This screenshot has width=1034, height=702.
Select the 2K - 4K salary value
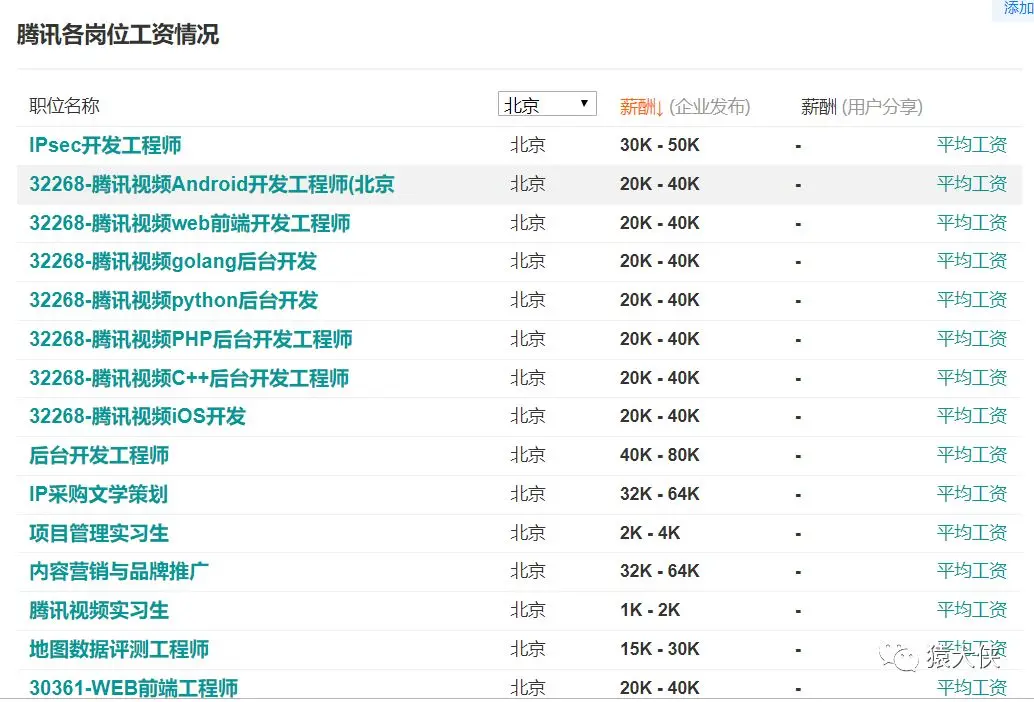coord(650,533)
